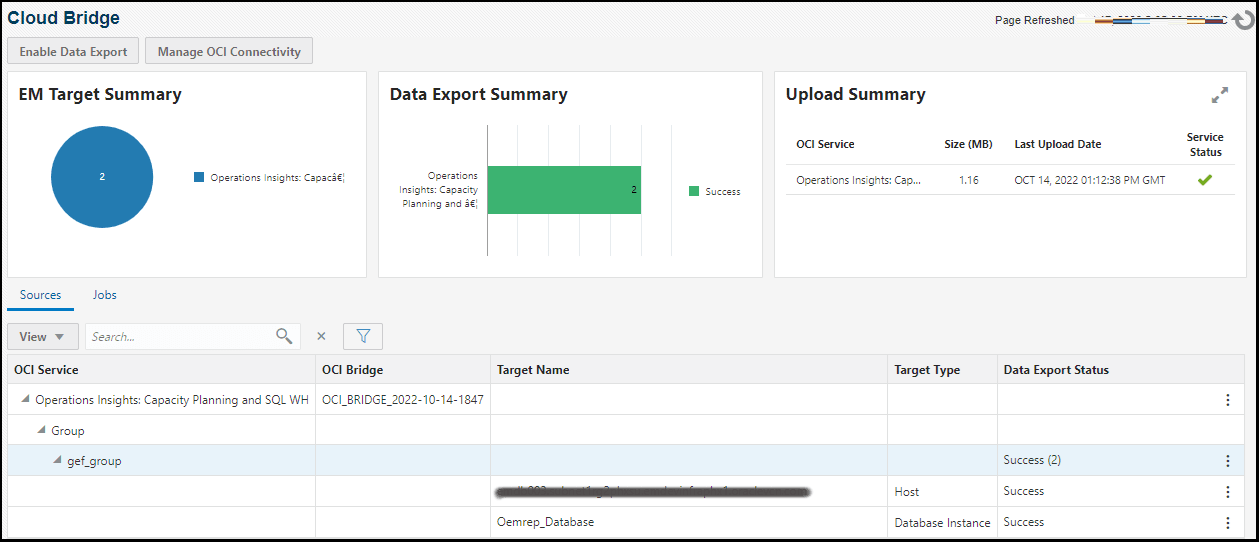Image resolution: width=1259 pixels, height=542 pixels.
Task: Click the Service Status column header
Action: click(1205, 144)
